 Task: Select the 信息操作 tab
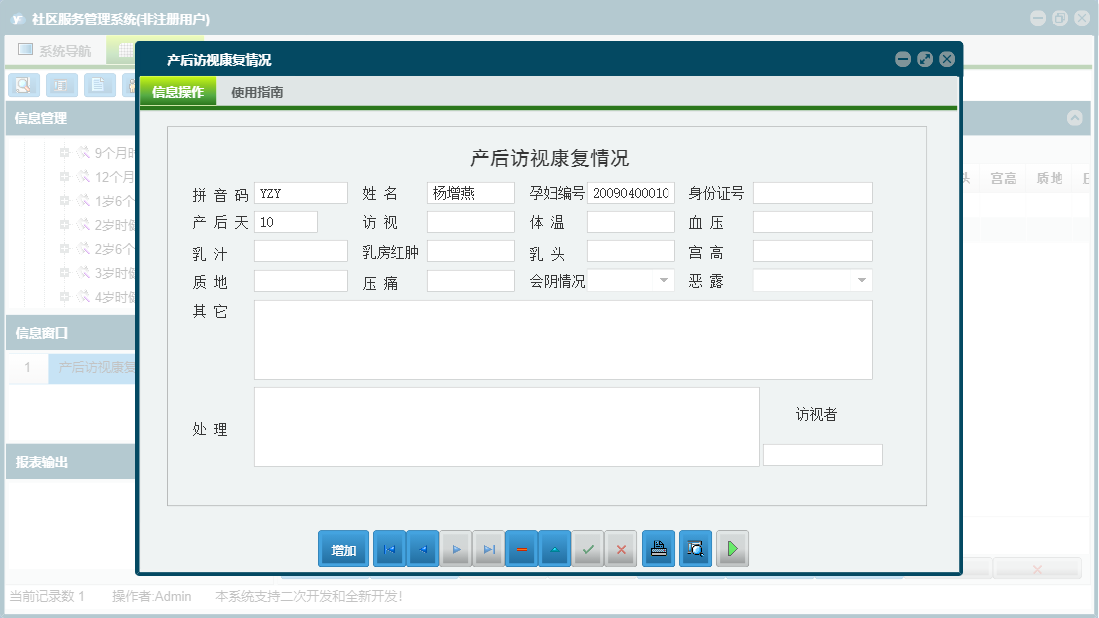[178, 93]
